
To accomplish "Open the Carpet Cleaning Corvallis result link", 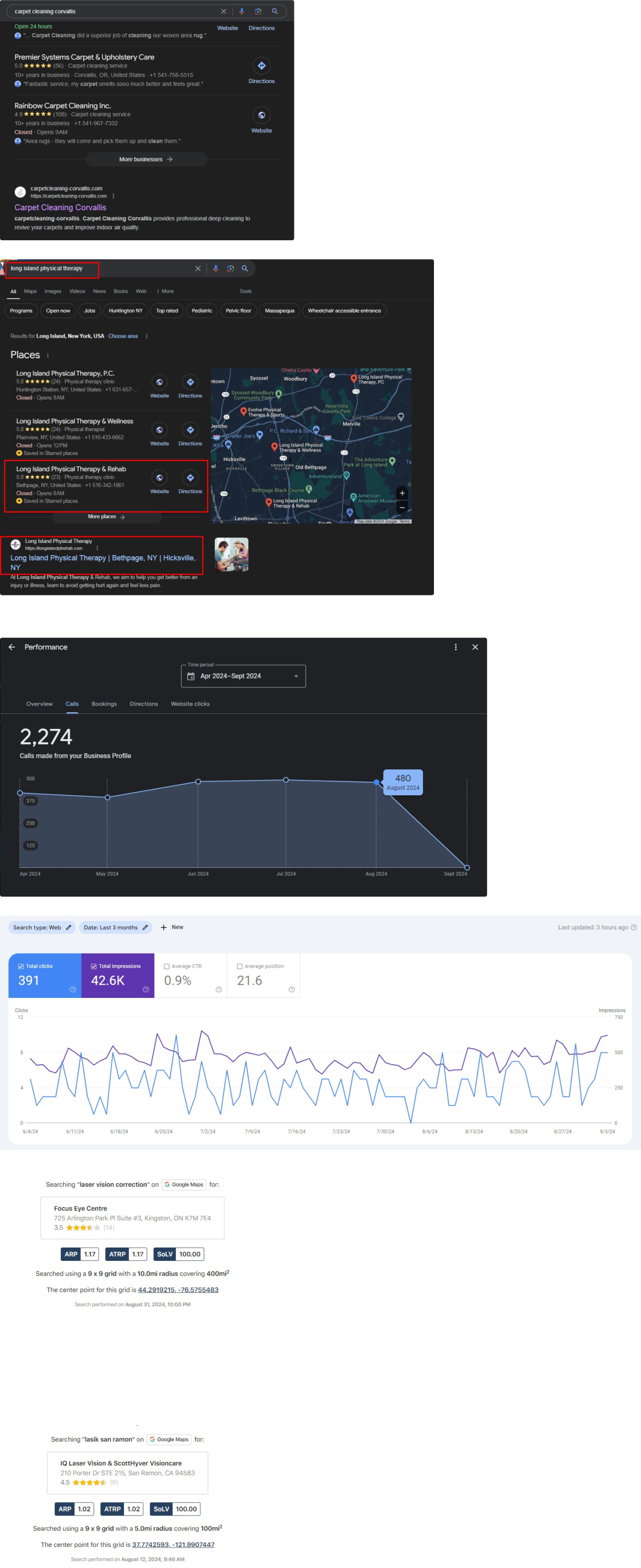I will [60, 208].
